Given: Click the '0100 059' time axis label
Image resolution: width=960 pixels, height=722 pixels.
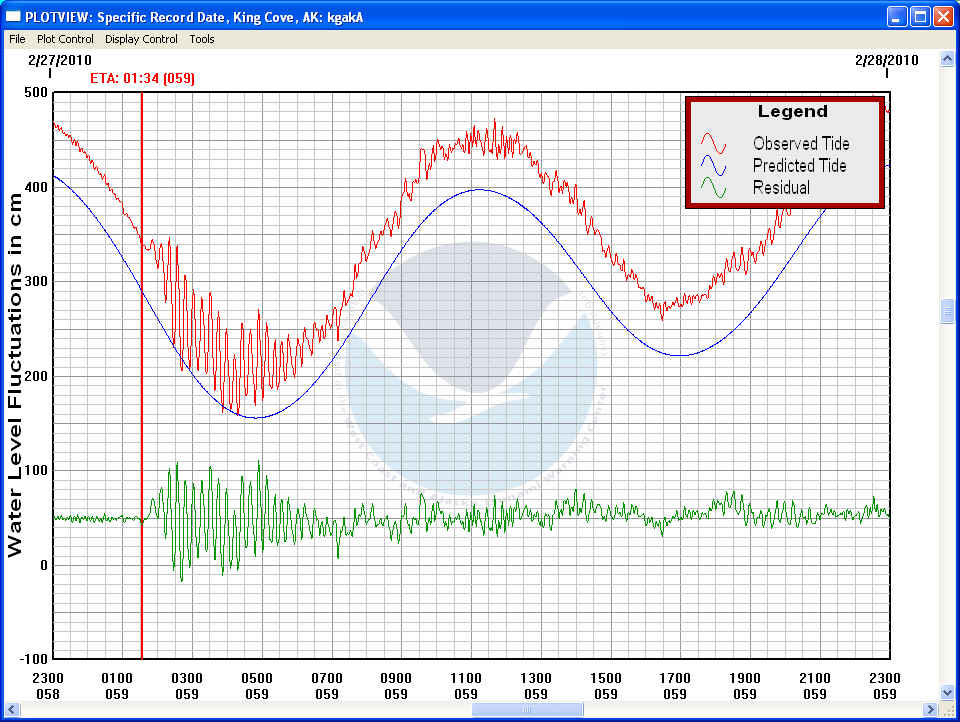Looking at the screenshot, I should click(x=116, y=686).
